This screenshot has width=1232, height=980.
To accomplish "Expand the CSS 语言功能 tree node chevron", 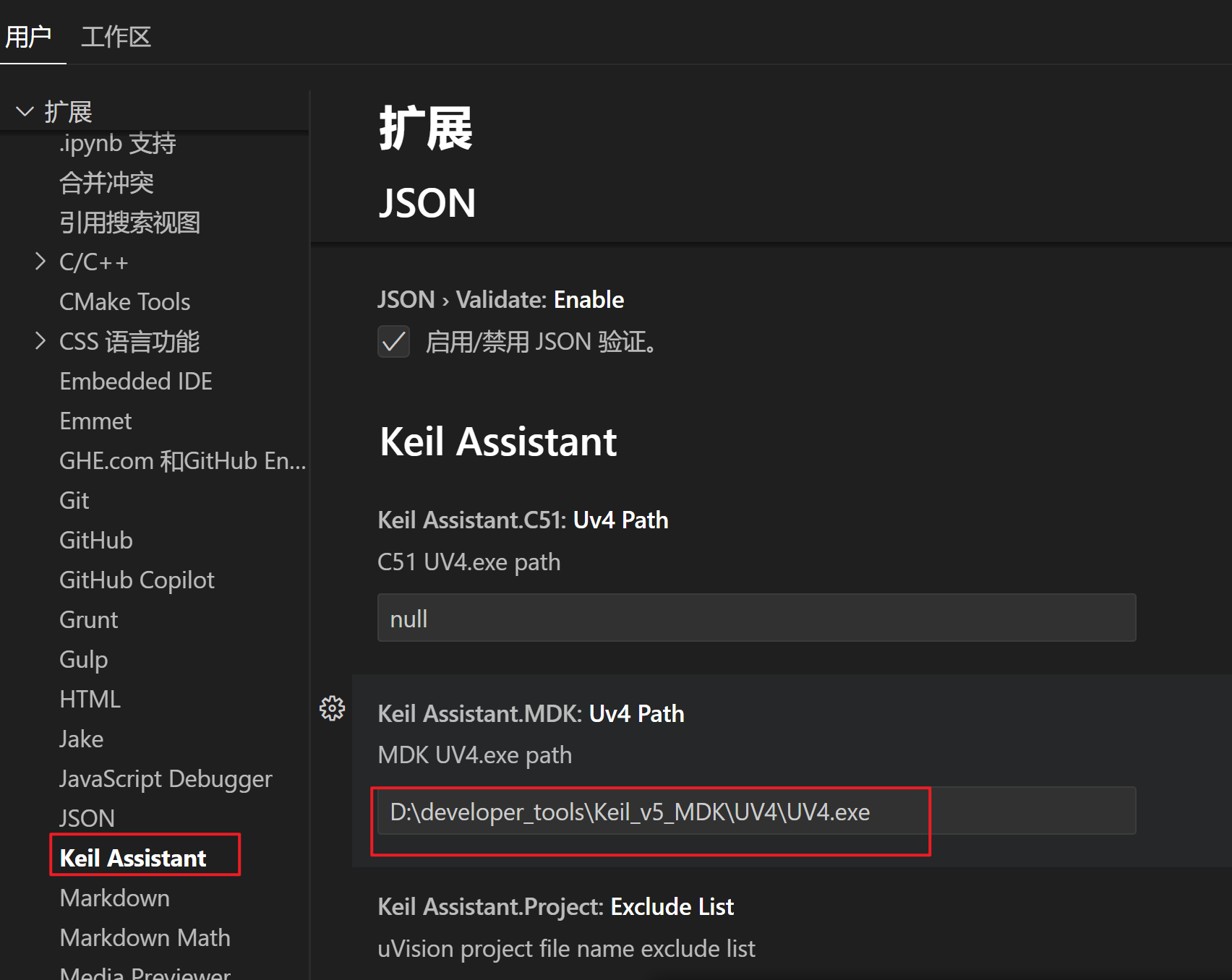I will tap(40, 341).
